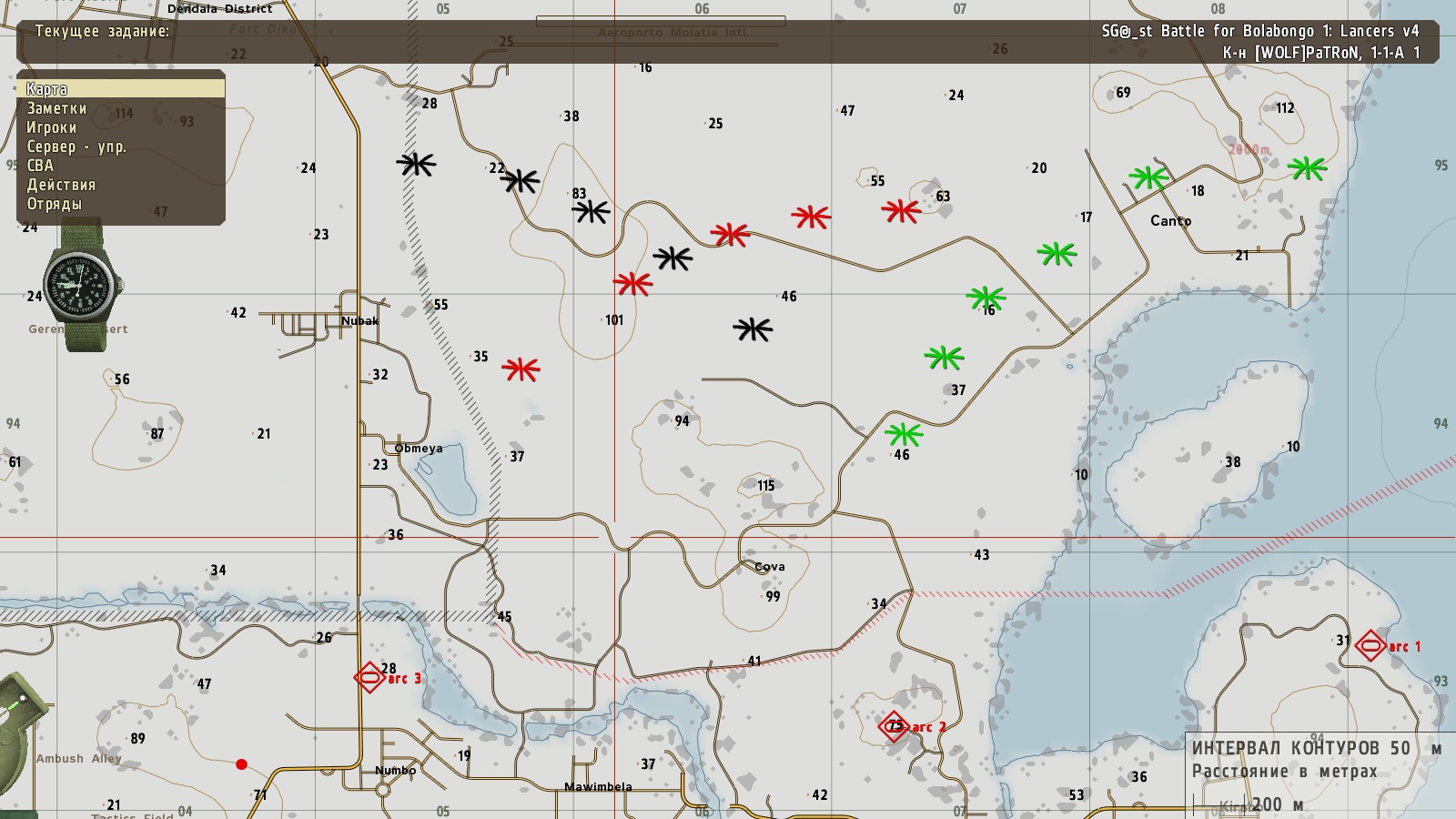Click the Cova town label
1456x819 pixels.
[770, 566]
